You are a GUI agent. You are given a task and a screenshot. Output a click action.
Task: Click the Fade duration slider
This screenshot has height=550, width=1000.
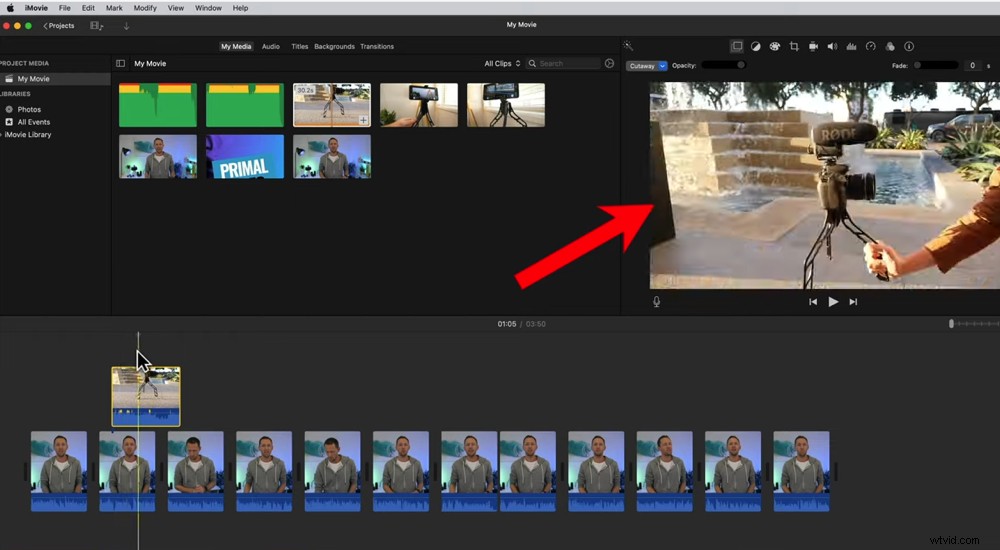click(936, 65)
